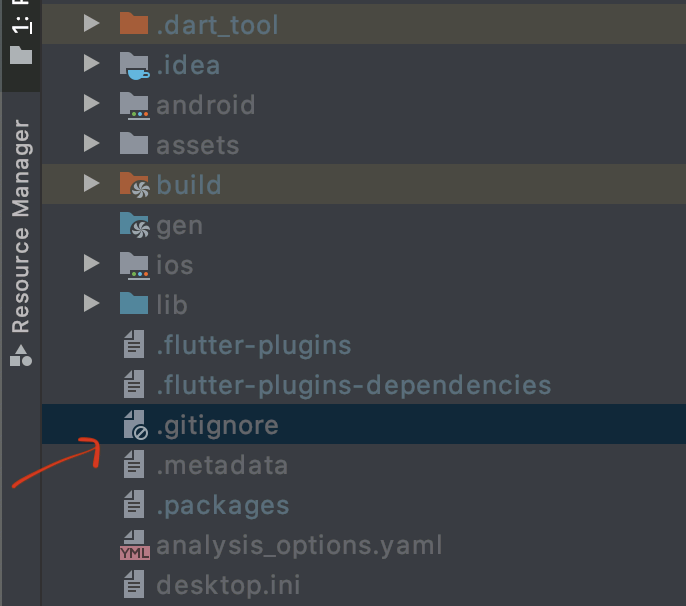
Task: Expand the .dart_tool folder arrow
Action: [x=92, y=24]
